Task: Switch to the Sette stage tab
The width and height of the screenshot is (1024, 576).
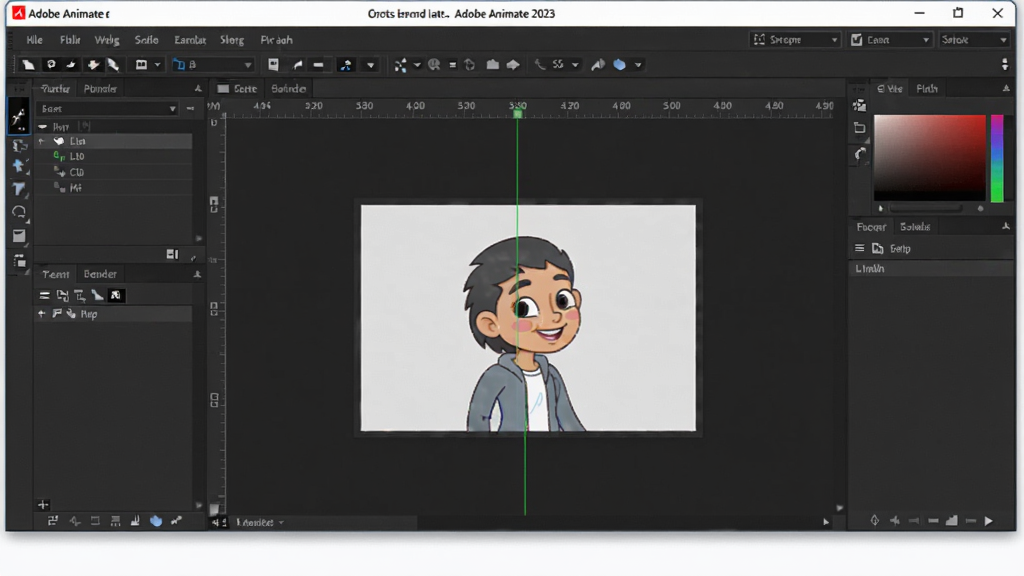Action: [x=238, y=88]
